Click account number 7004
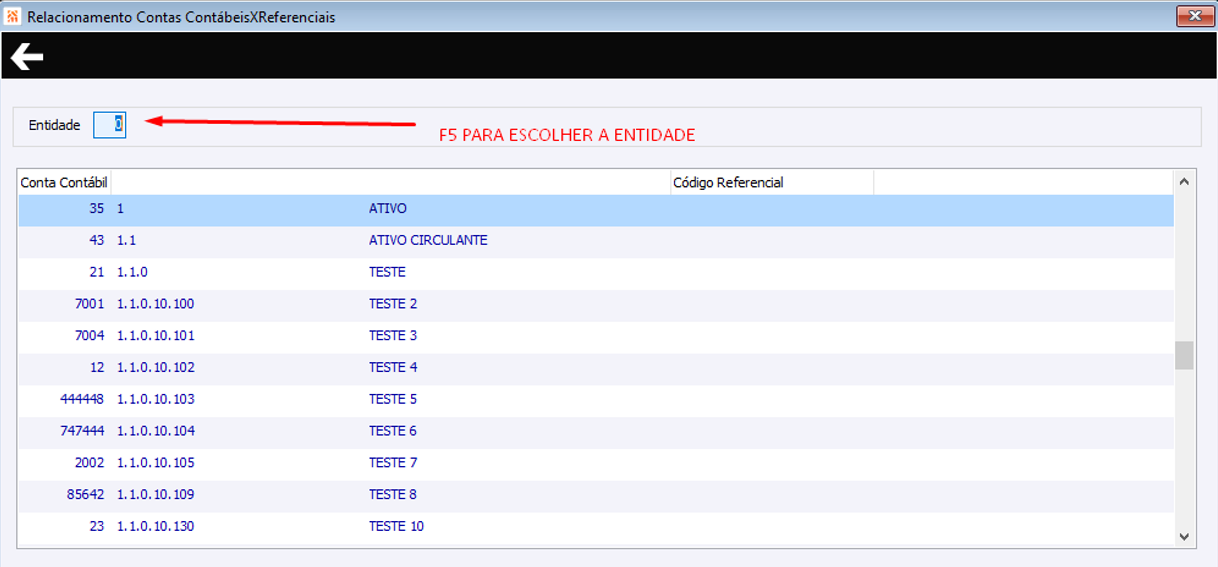 point(89,336)
